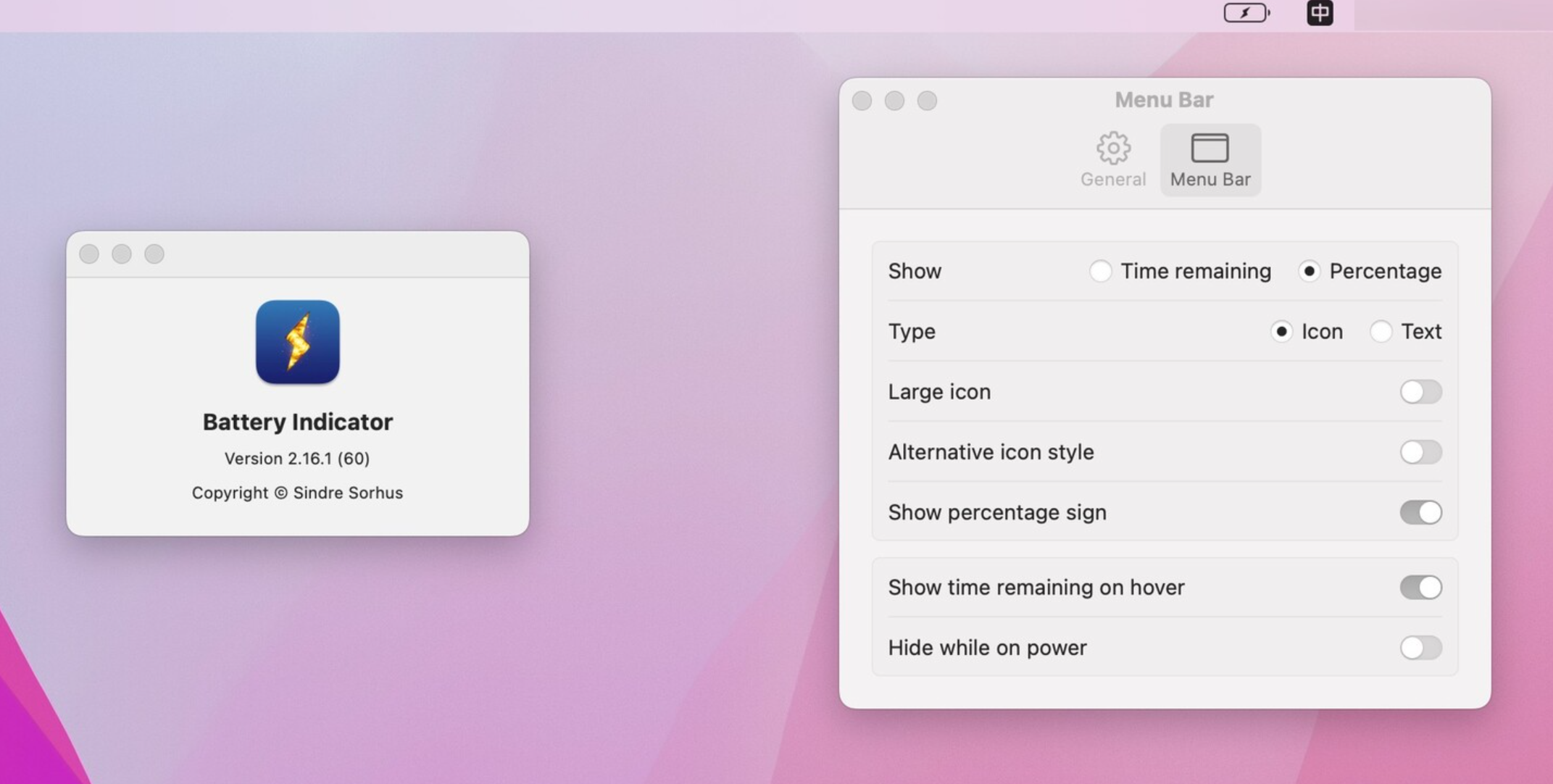Disable Show percentage sign switch
The image size is (1553, 784).
tap(1420, 512)
